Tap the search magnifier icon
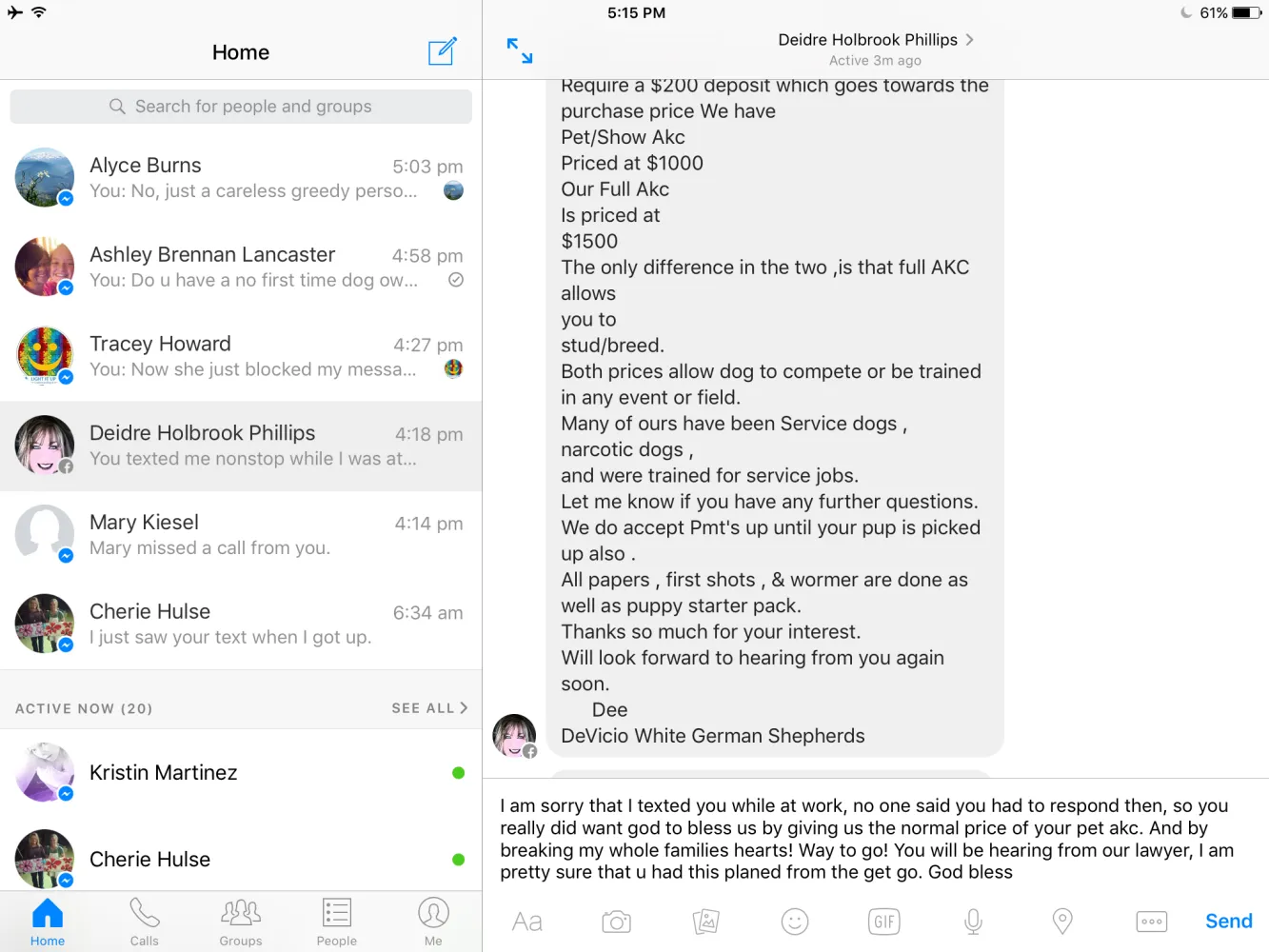This screenshot has width=1269, height=952. coord(117,107)
